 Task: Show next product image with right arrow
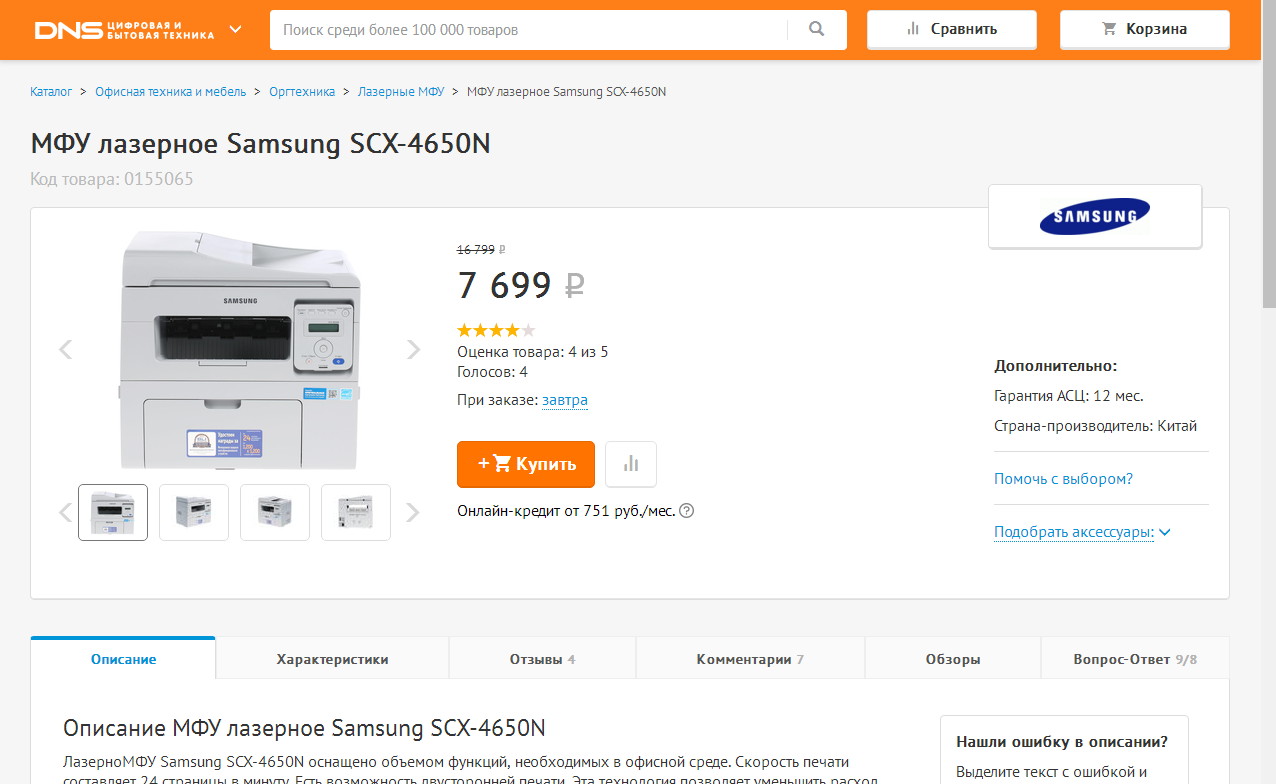pos(414,349)
